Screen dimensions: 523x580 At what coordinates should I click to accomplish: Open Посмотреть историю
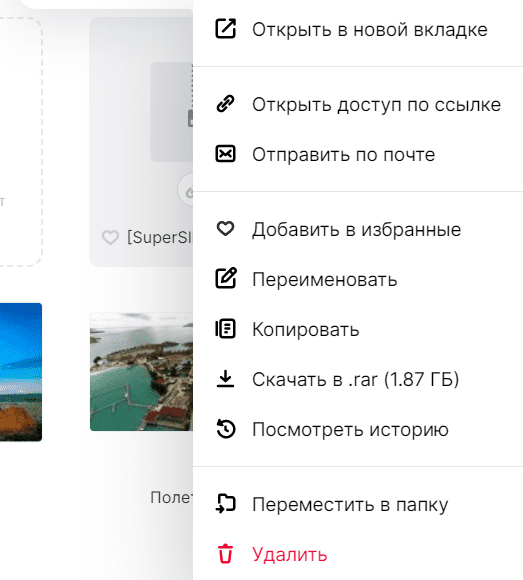(358, 429)
